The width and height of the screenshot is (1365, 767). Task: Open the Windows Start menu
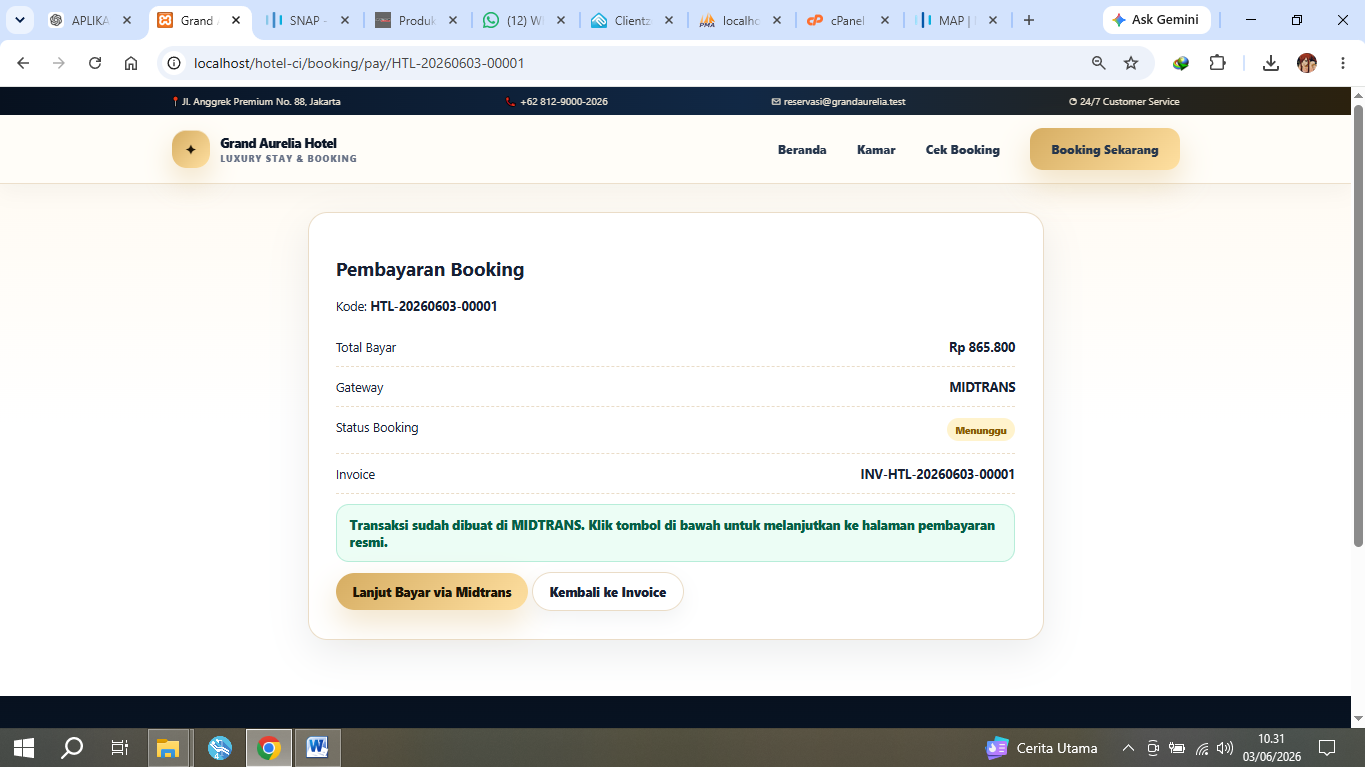24,748
